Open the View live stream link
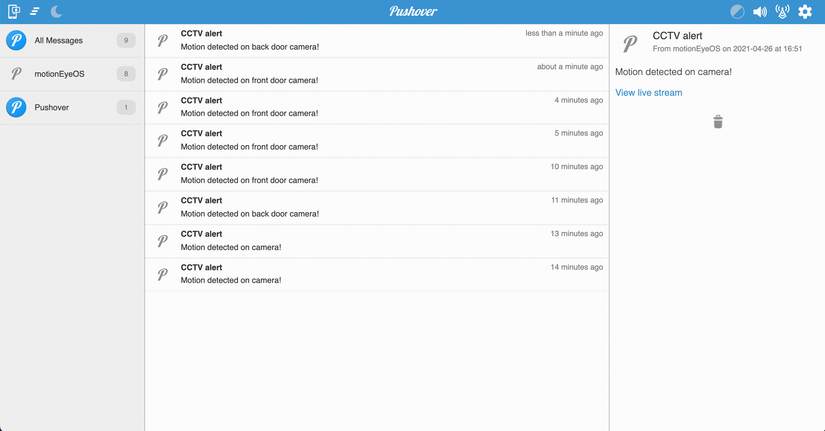Viewport: 825px width, 431px height. (648, 93)
